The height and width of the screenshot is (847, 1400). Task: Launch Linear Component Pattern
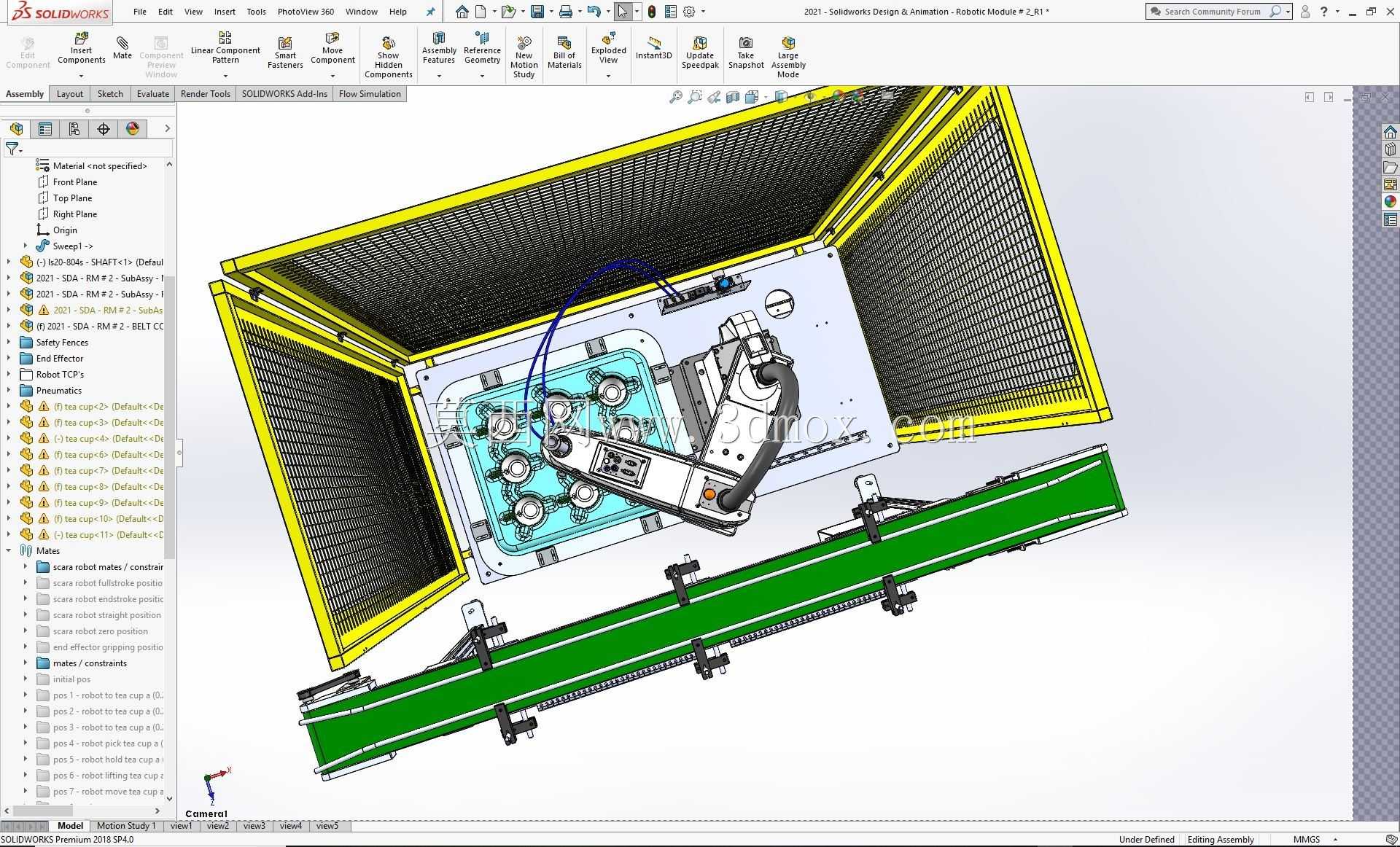225,48
